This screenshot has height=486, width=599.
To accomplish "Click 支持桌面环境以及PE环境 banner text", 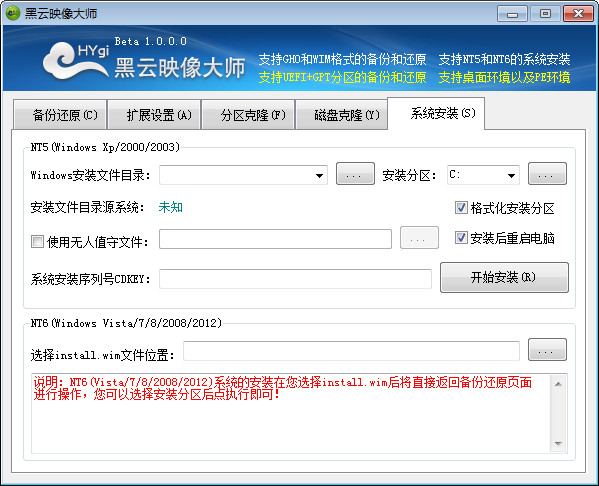I will point(504,77).
